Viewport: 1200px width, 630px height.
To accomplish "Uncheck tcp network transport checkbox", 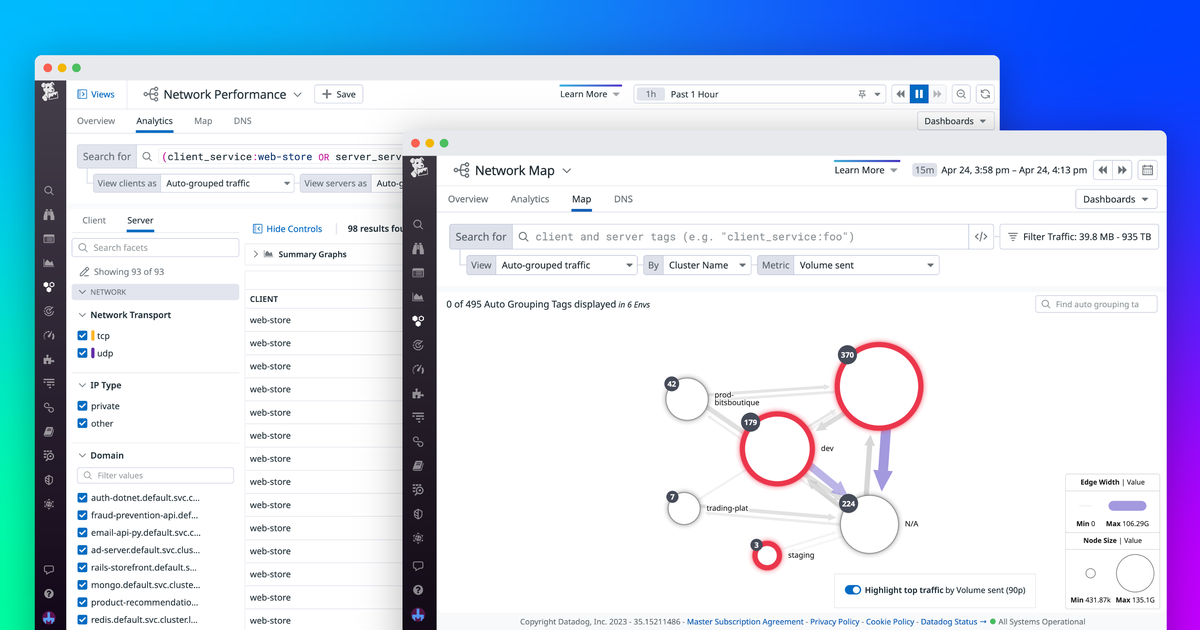I will [83, 336].
